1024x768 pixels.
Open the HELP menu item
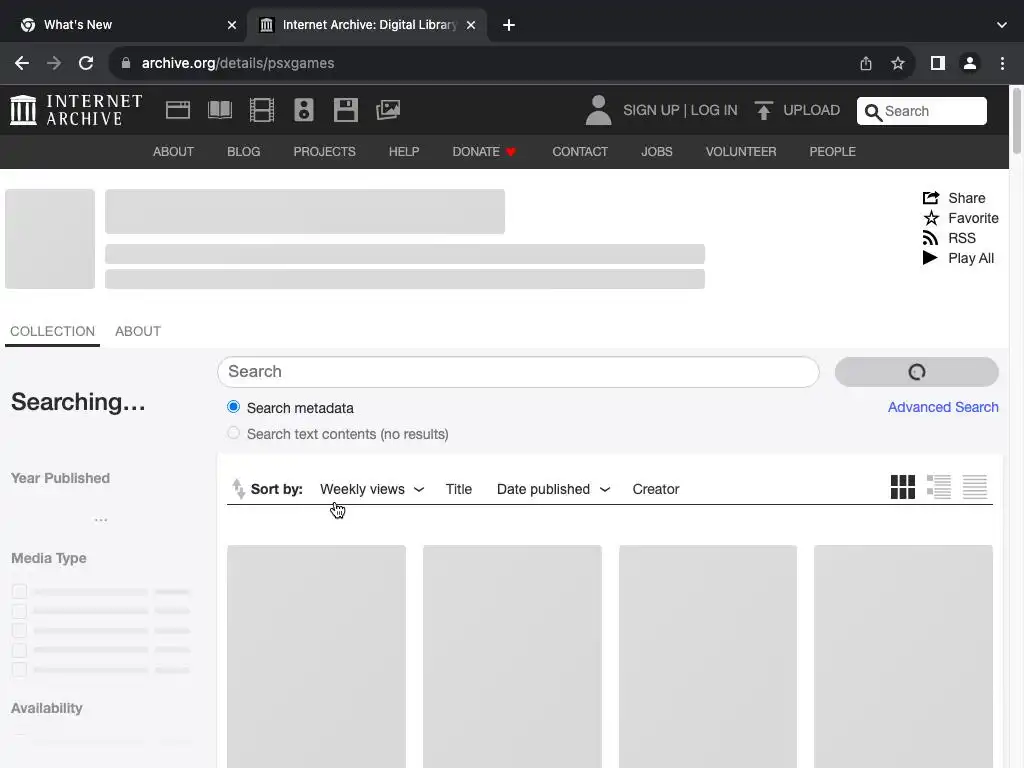pyautogui.click(x=404, y=152)
